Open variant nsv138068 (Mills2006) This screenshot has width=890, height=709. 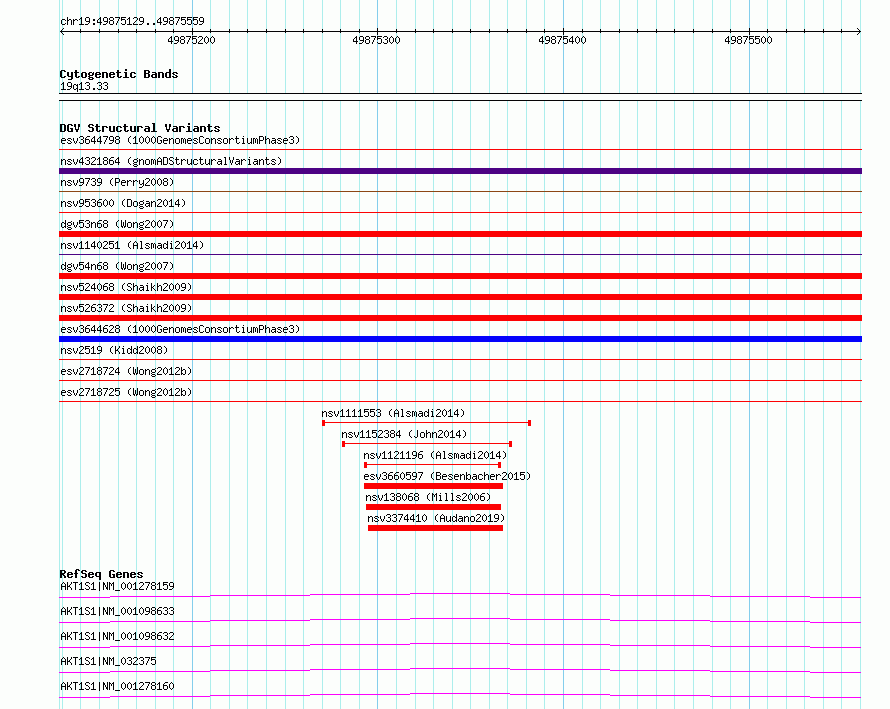(428, 497)
